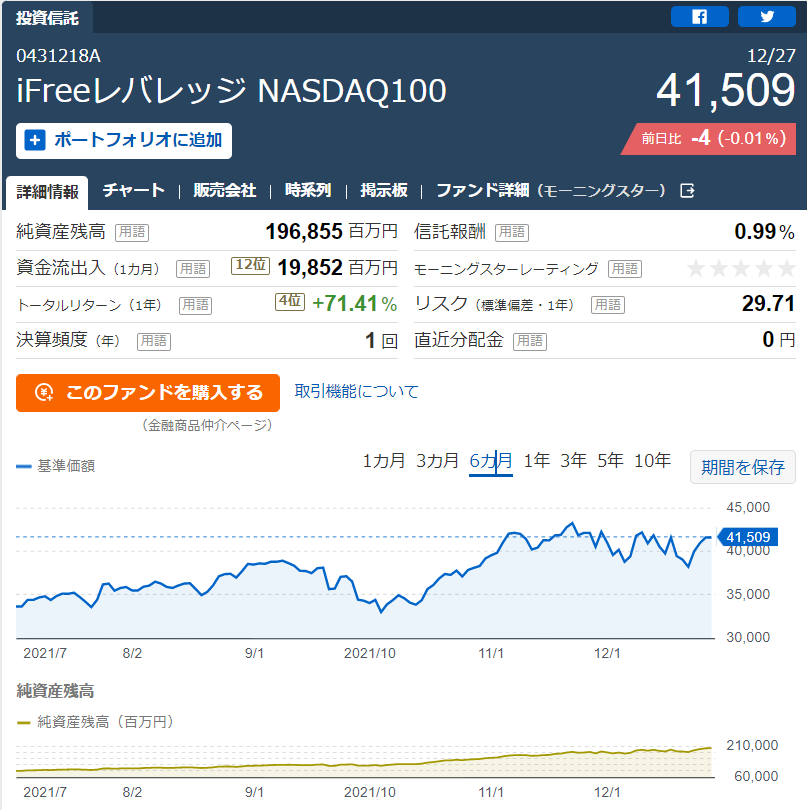Click the 4位 ranking badge
This screenshot has height=810, width=807.
pos(290,302)
